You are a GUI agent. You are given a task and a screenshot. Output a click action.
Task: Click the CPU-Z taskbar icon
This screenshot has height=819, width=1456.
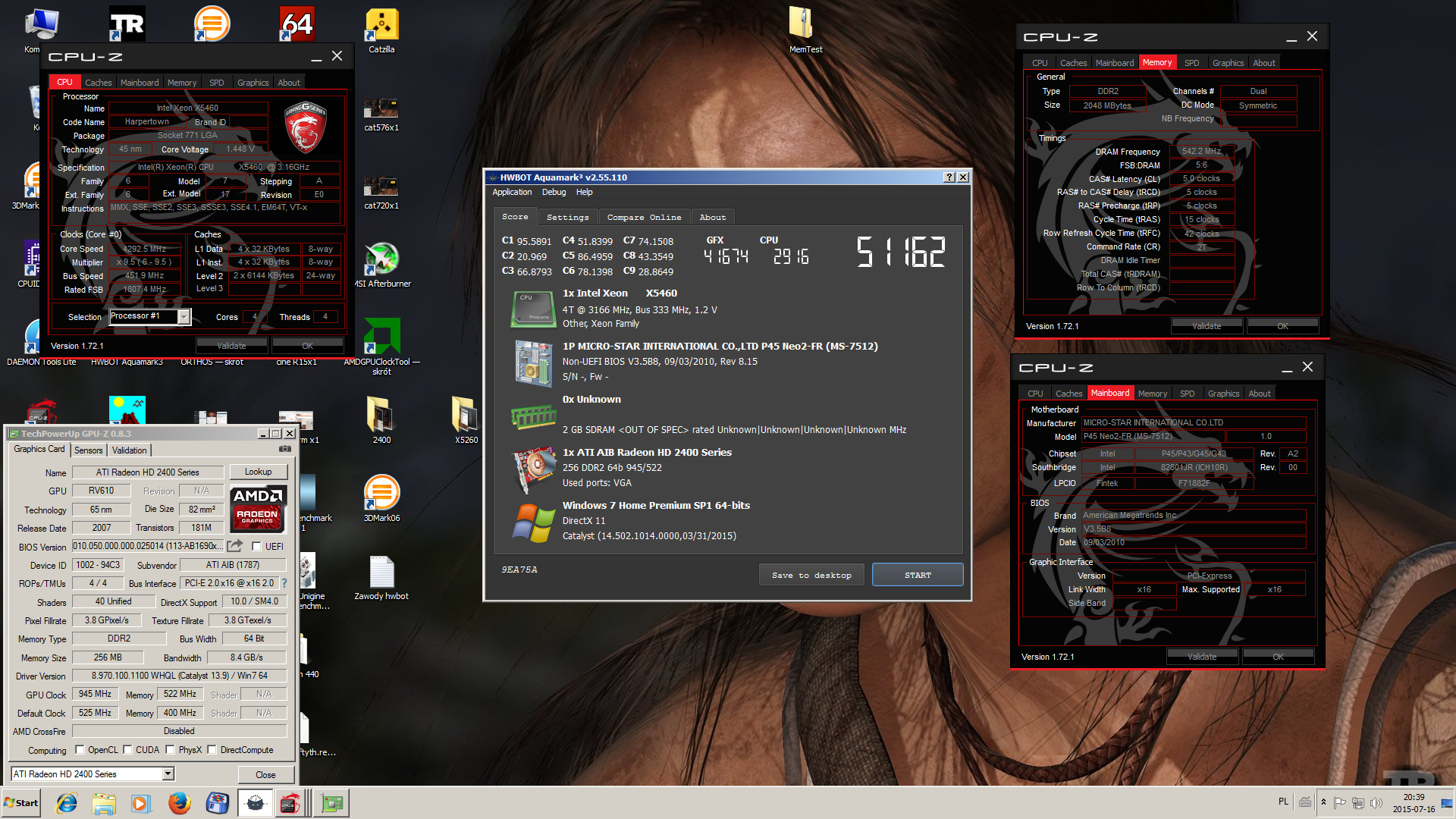pos(290,803)
